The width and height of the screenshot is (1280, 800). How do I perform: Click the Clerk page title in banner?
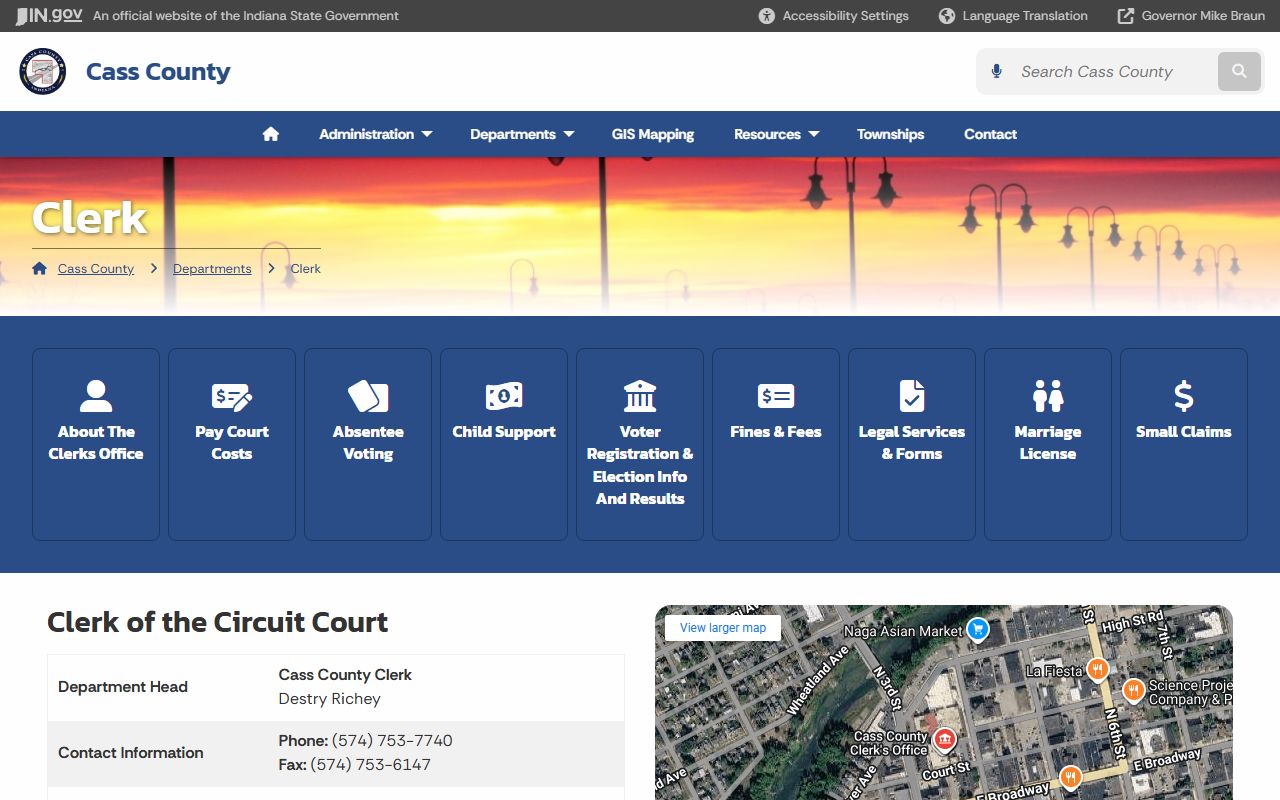pyautogui.click(x=90, y=217)
